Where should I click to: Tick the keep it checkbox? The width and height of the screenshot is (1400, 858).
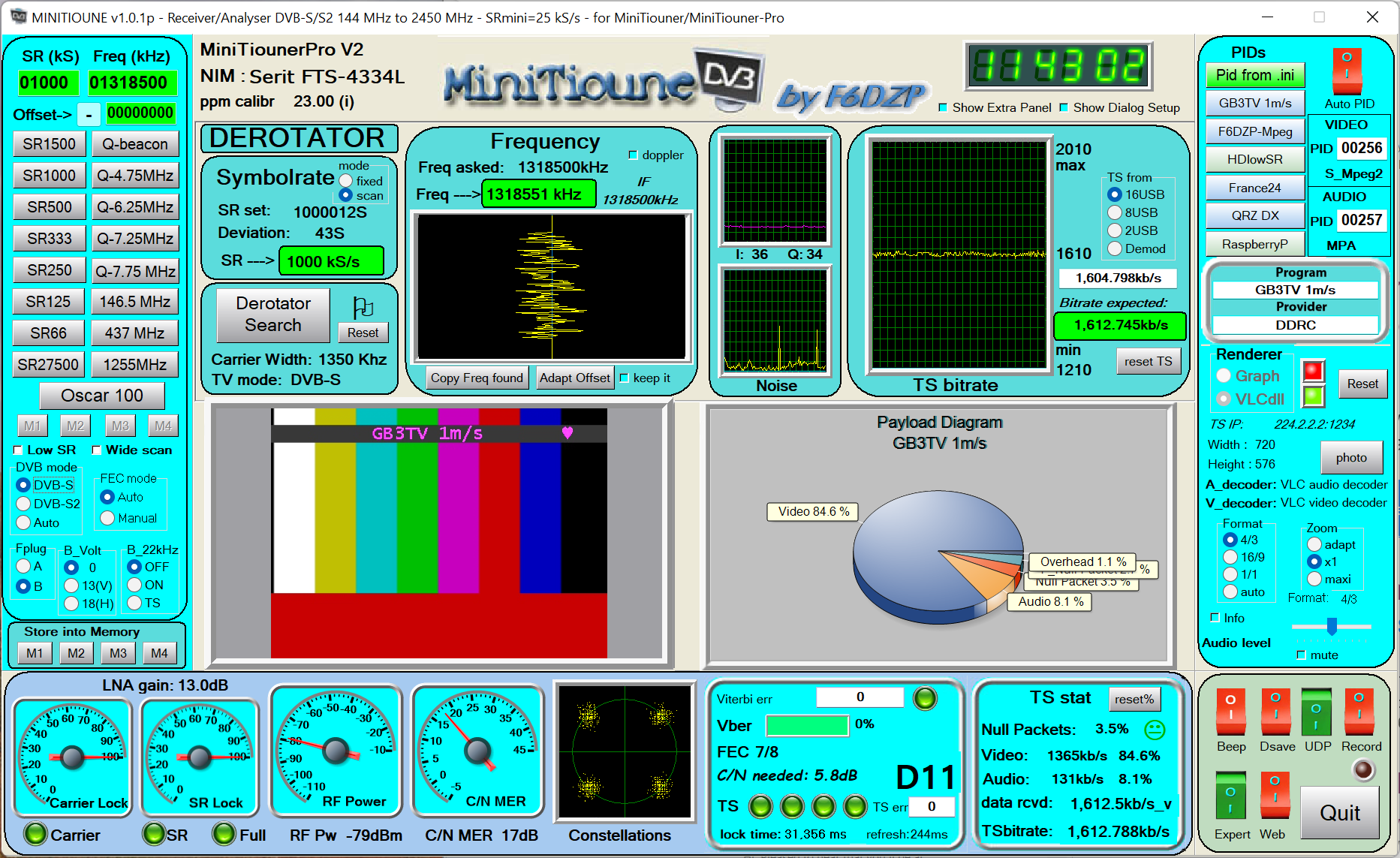[624, 378]
